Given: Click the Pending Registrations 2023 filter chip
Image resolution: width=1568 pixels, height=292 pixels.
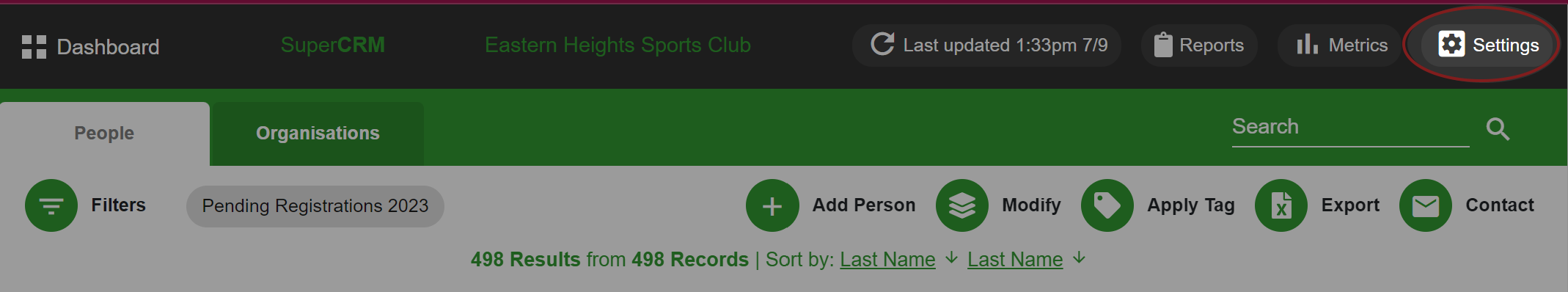Looking at the screenshot, I should click(x=315, y=206).
